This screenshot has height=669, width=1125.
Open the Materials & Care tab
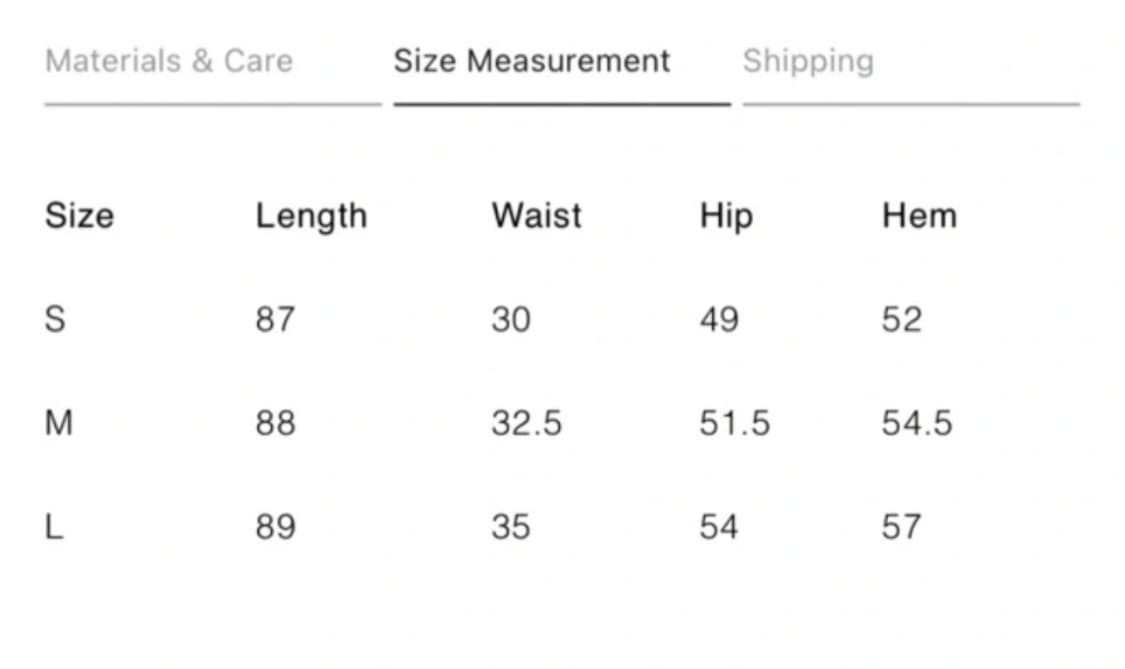point(169,61)
